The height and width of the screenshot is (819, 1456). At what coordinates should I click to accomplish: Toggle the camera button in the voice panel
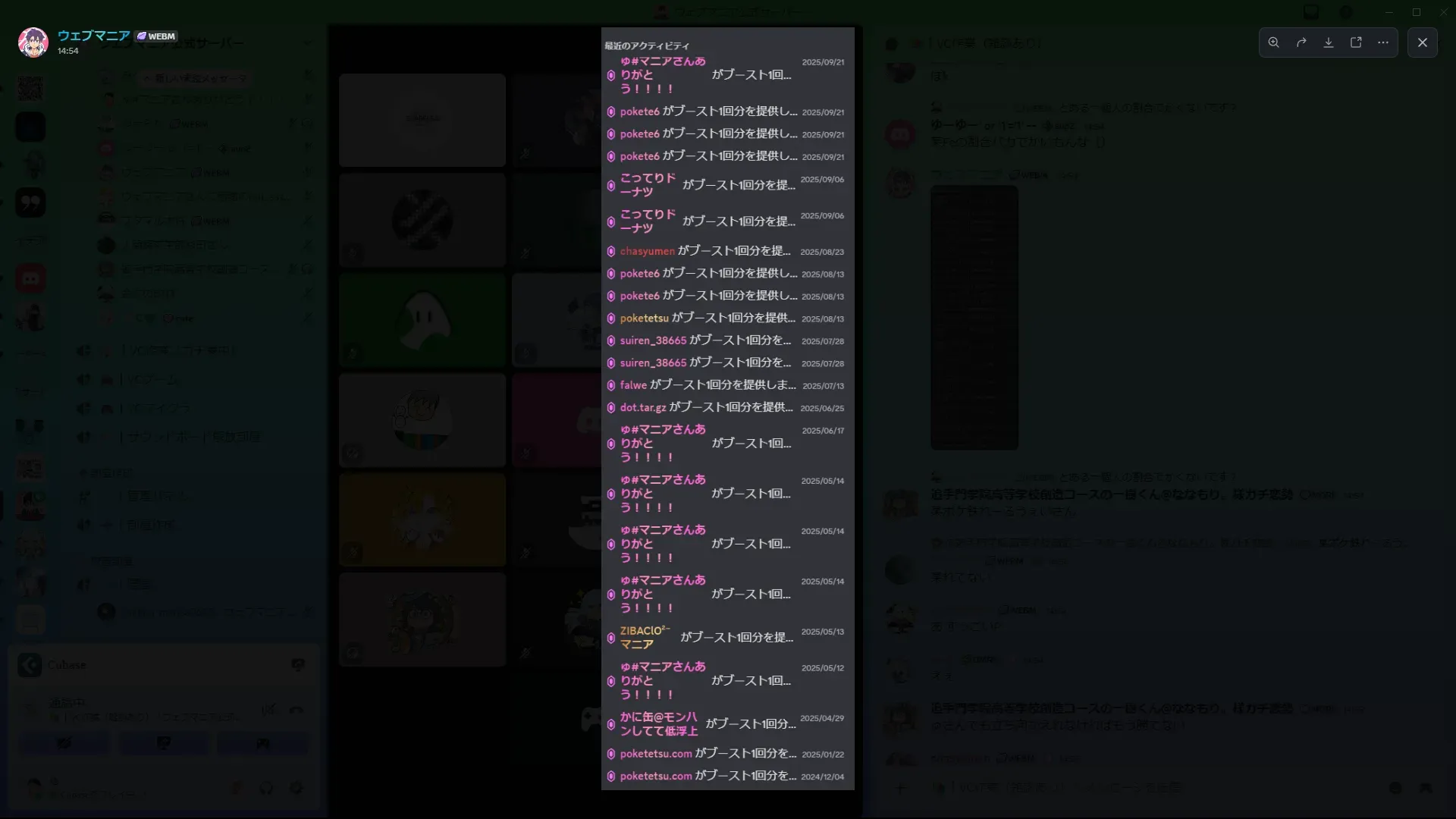pos(64,744)
